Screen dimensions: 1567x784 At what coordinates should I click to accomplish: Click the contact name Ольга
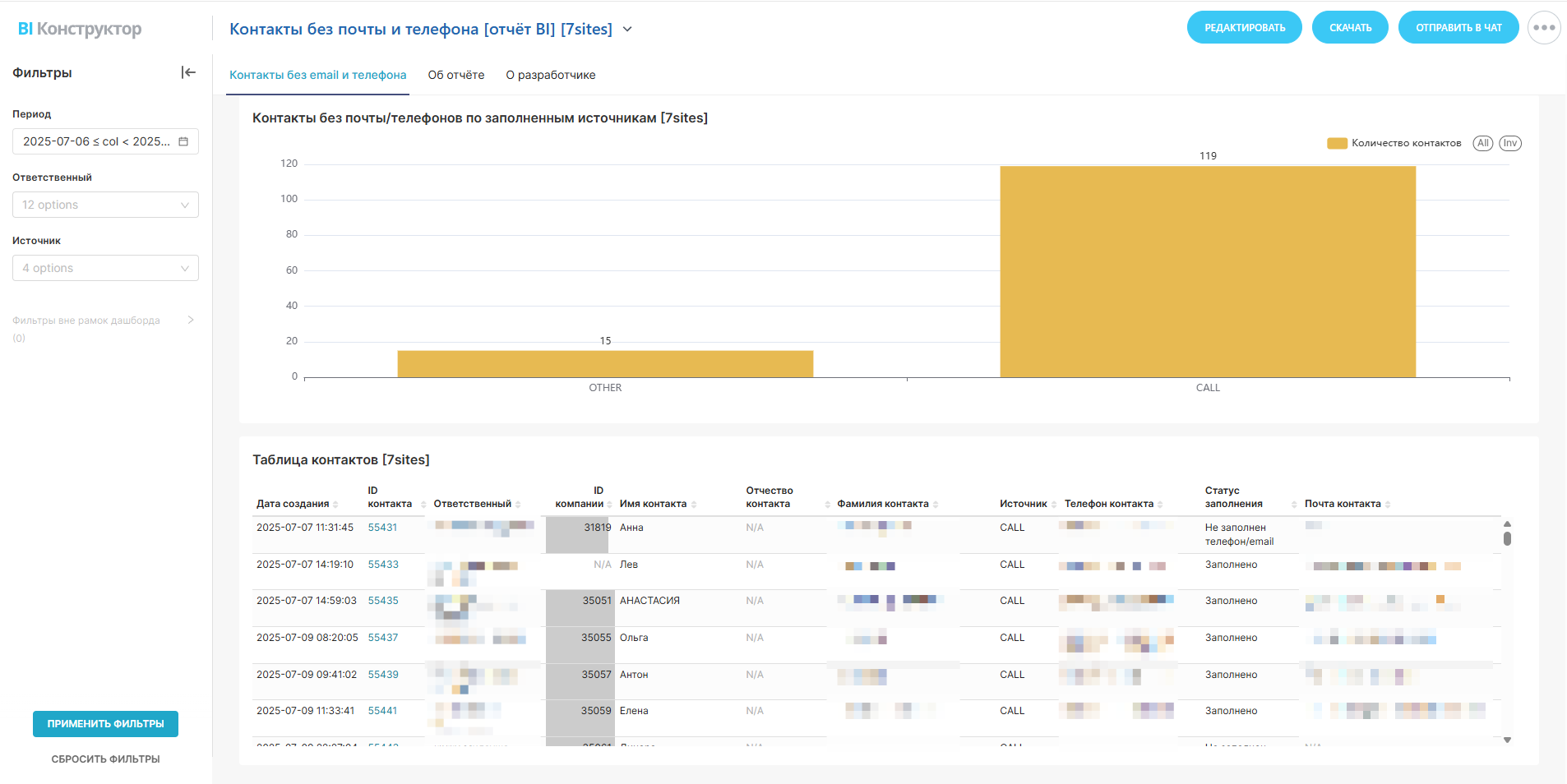634,638
